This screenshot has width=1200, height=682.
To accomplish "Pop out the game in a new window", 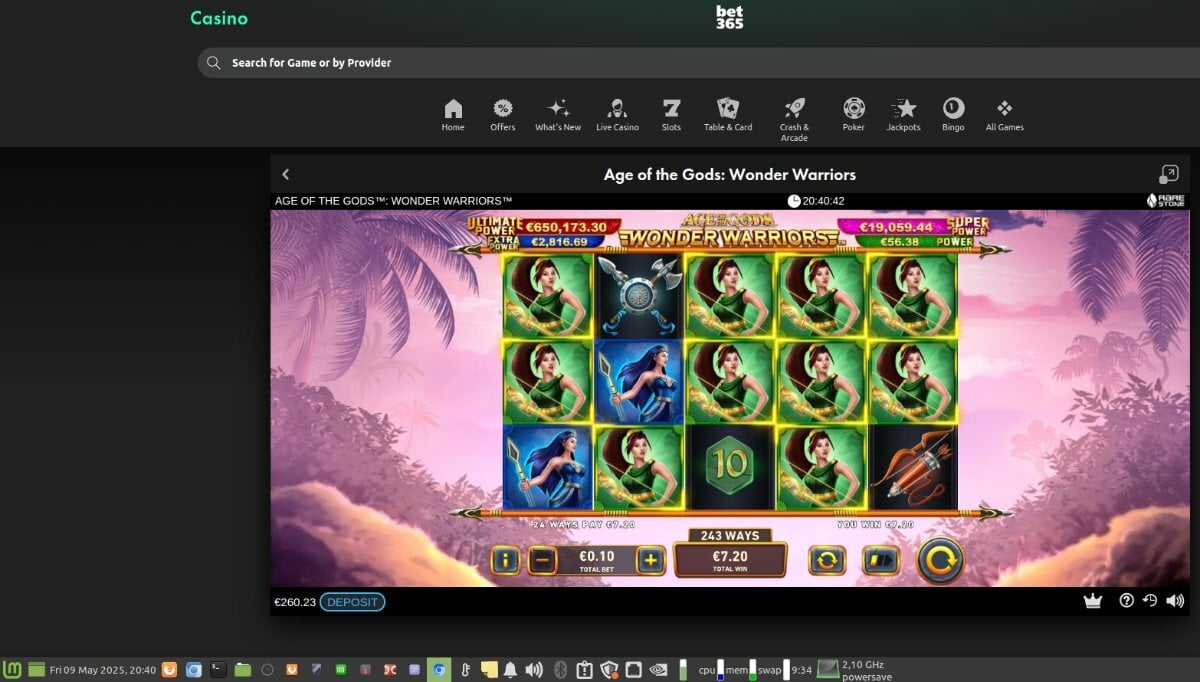I will pyautogui.click(x=1168, y=174).
